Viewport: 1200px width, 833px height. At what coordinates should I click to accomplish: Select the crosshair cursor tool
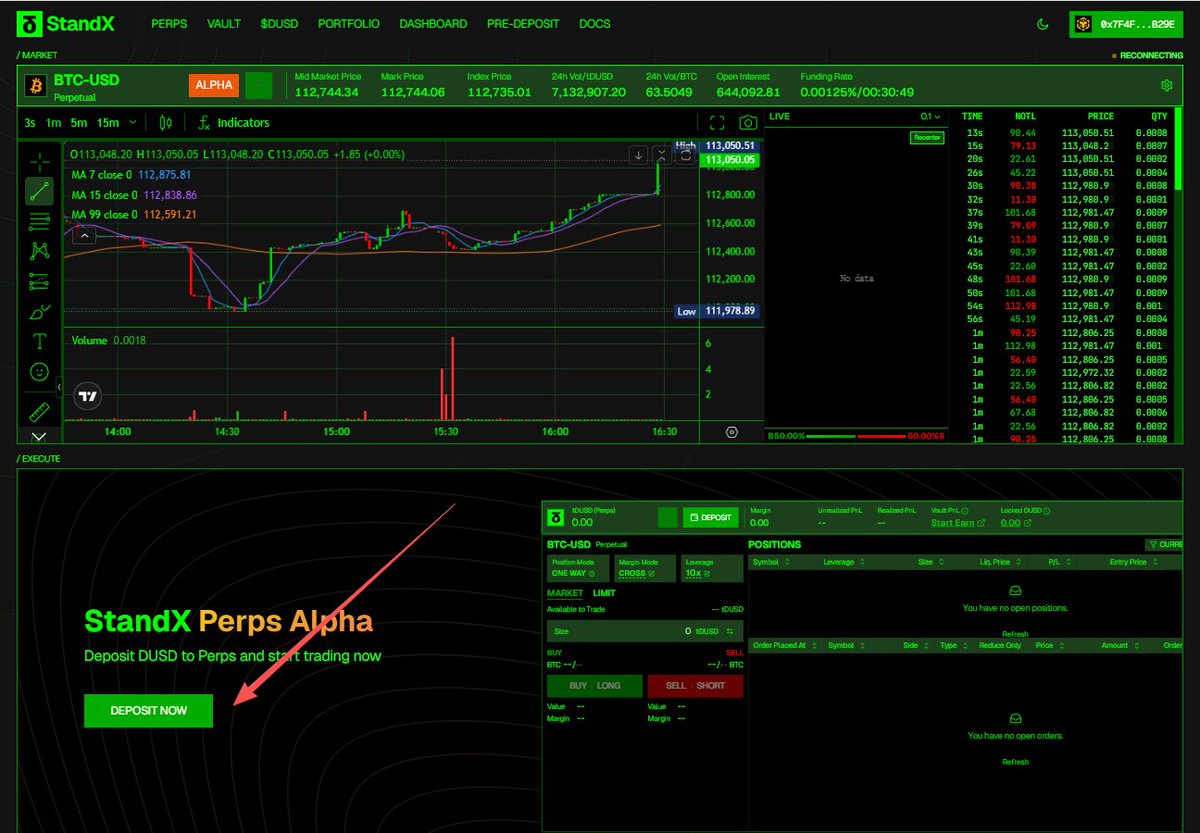click(39, 161)
